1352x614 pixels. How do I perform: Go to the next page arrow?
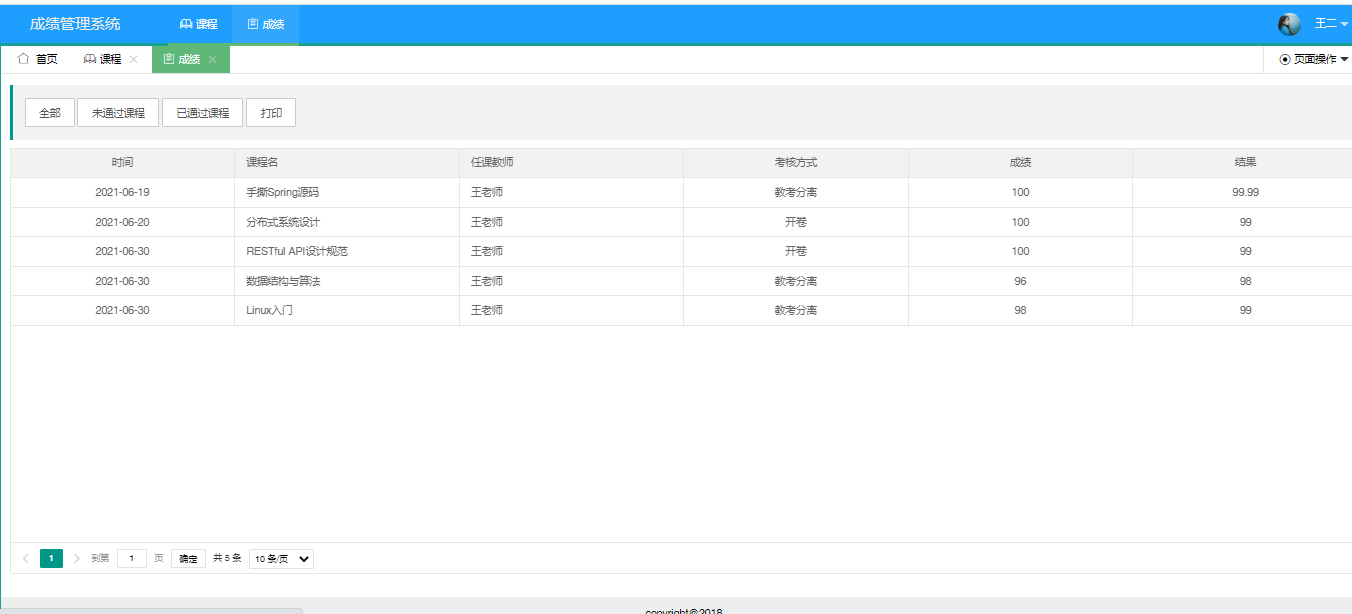tap(77, 559)
